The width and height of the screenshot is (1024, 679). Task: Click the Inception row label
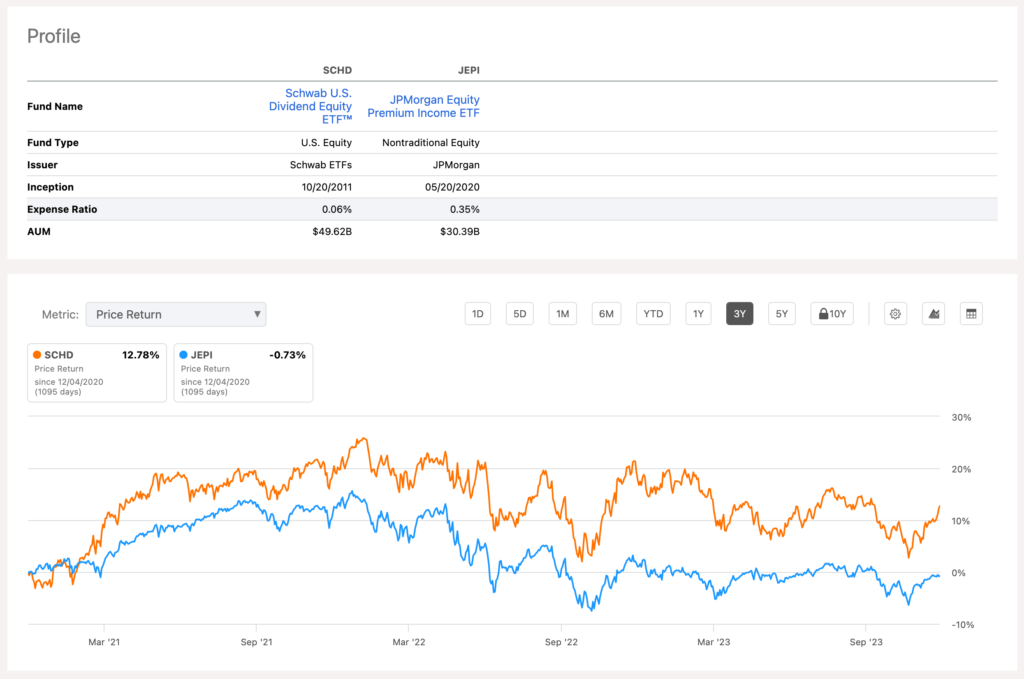tap(50, 187)
